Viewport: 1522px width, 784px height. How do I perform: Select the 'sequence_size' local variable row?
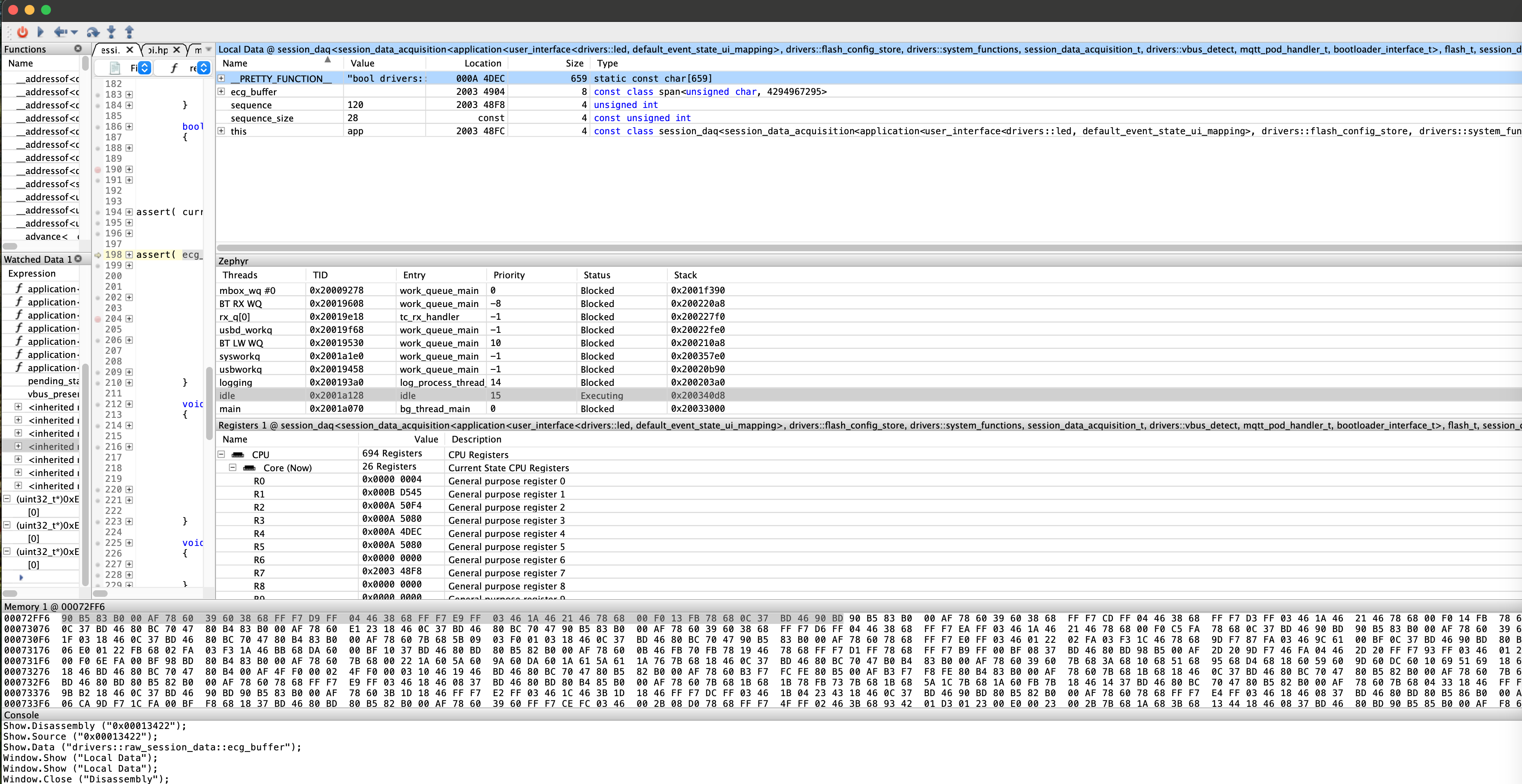[x=869, y=118]
